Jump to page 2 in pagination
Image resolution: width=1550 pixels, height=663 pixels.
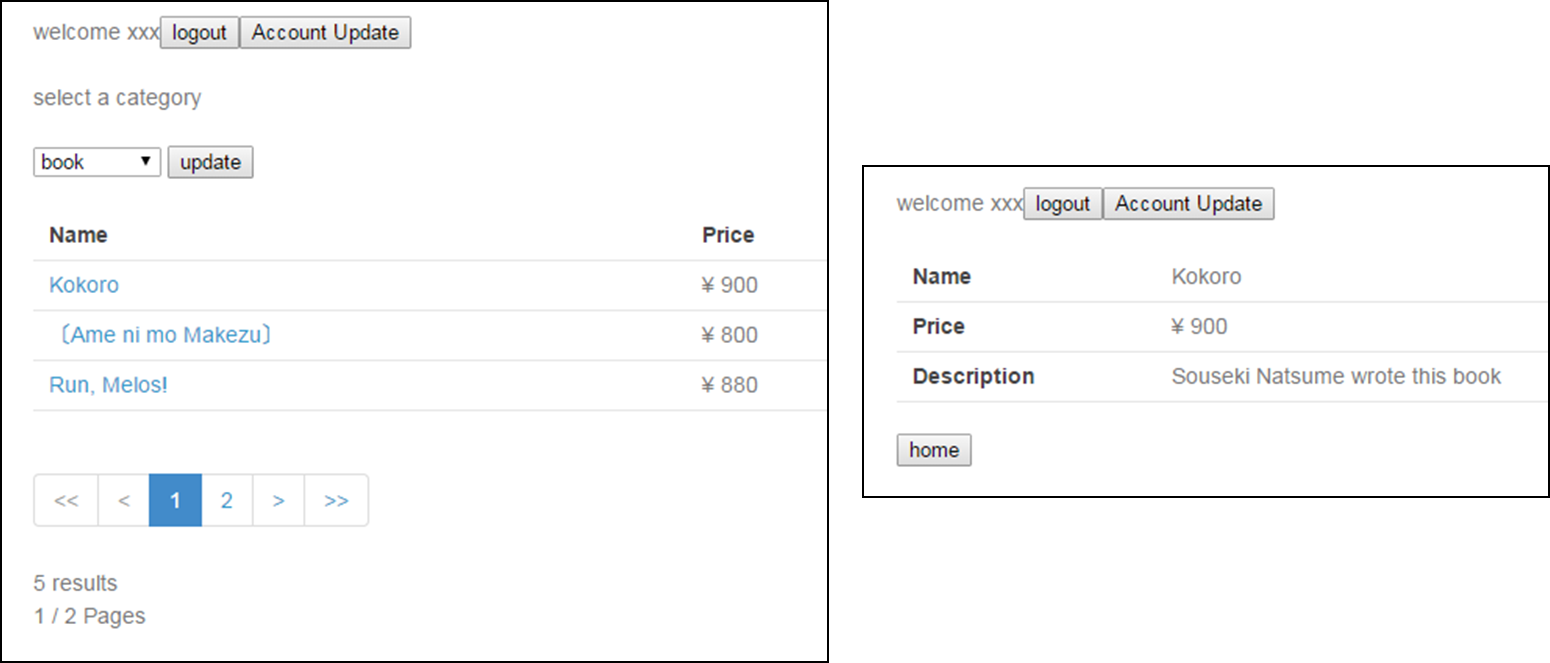coord(227,501)
